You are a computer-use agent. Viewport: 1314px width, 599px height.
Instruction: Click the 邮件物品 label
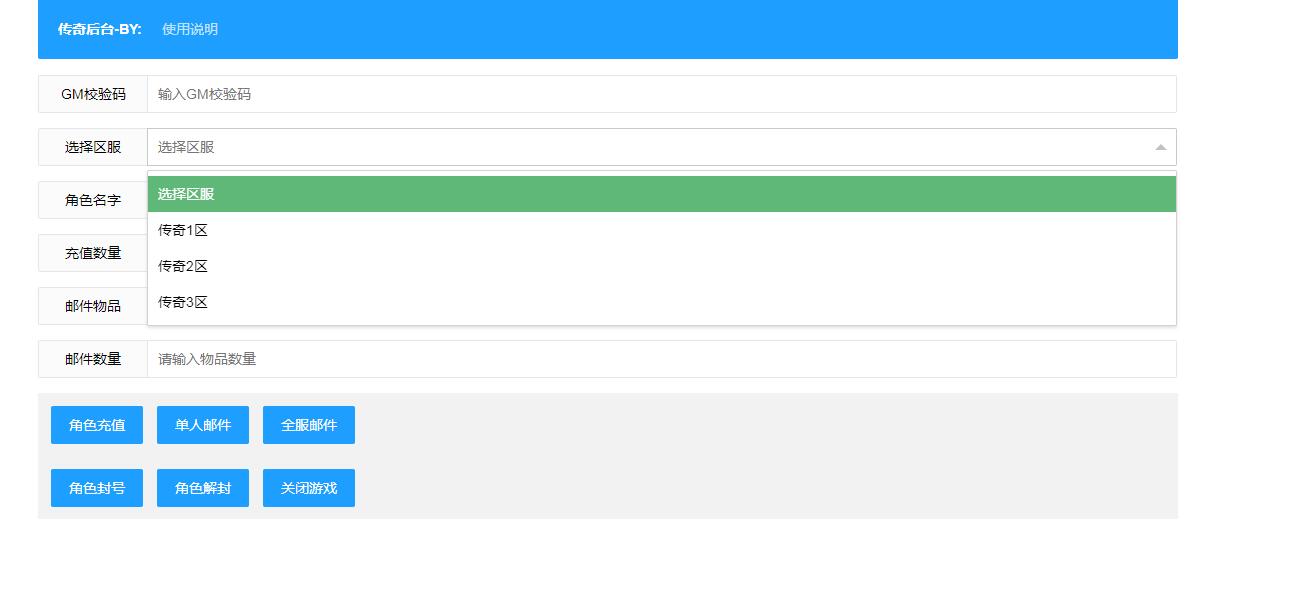click(x=93, y=306)
